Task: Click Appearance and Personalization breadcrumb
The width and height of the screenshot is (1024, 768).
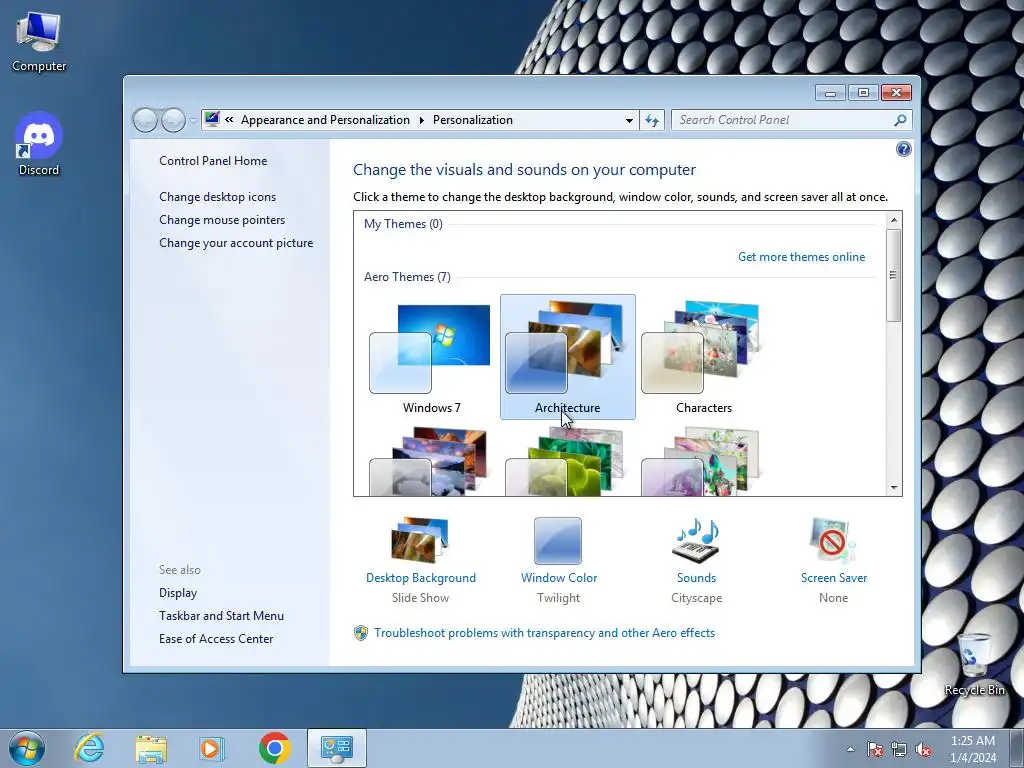Action: point(325,120)
